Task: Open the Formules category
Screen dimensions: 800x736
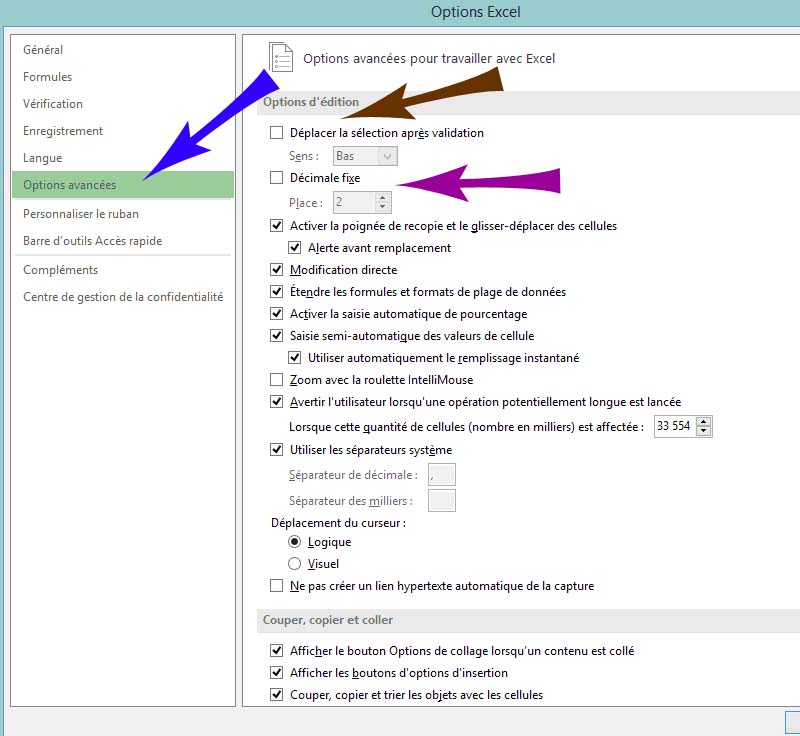Action: click(47, 77)
